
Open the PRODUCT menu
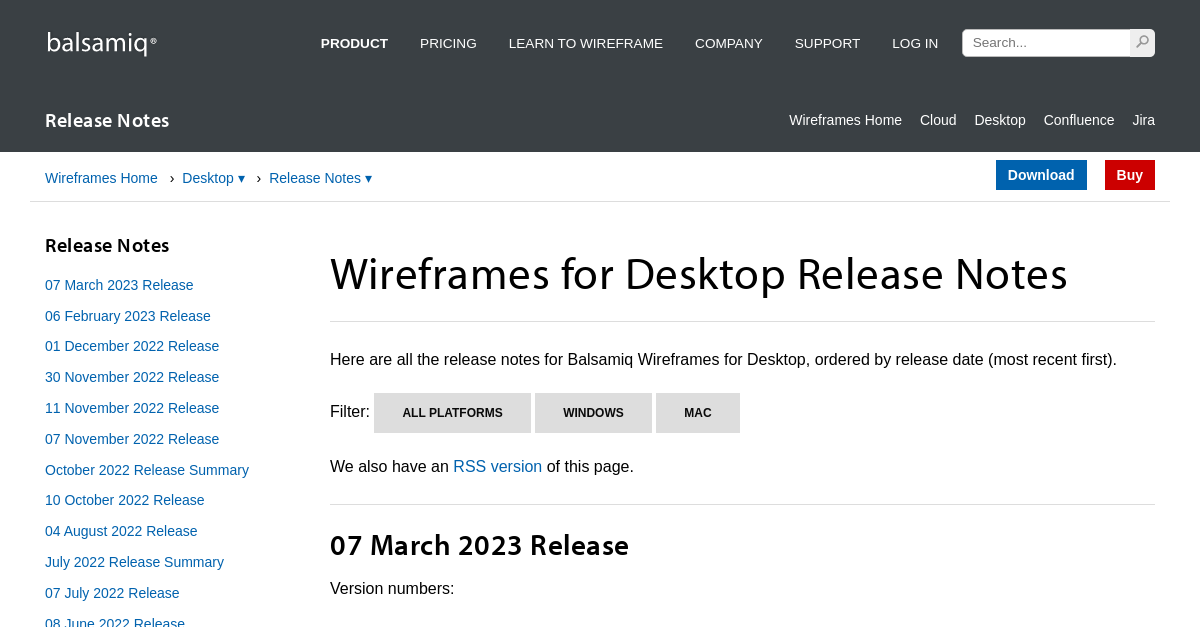pyautogui.click(x=354, y=43)
